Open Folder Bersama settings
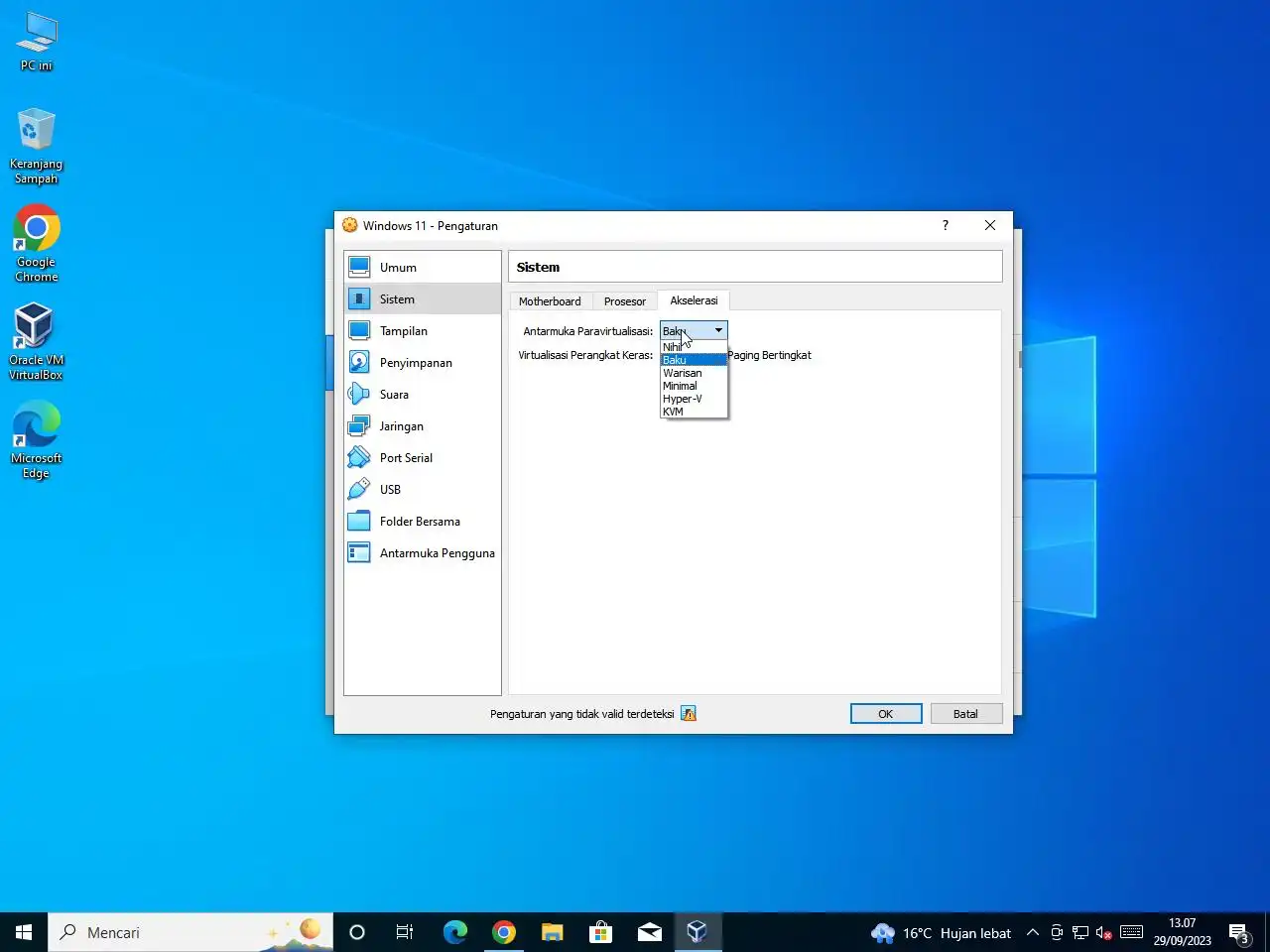 (x=423, y=522)
